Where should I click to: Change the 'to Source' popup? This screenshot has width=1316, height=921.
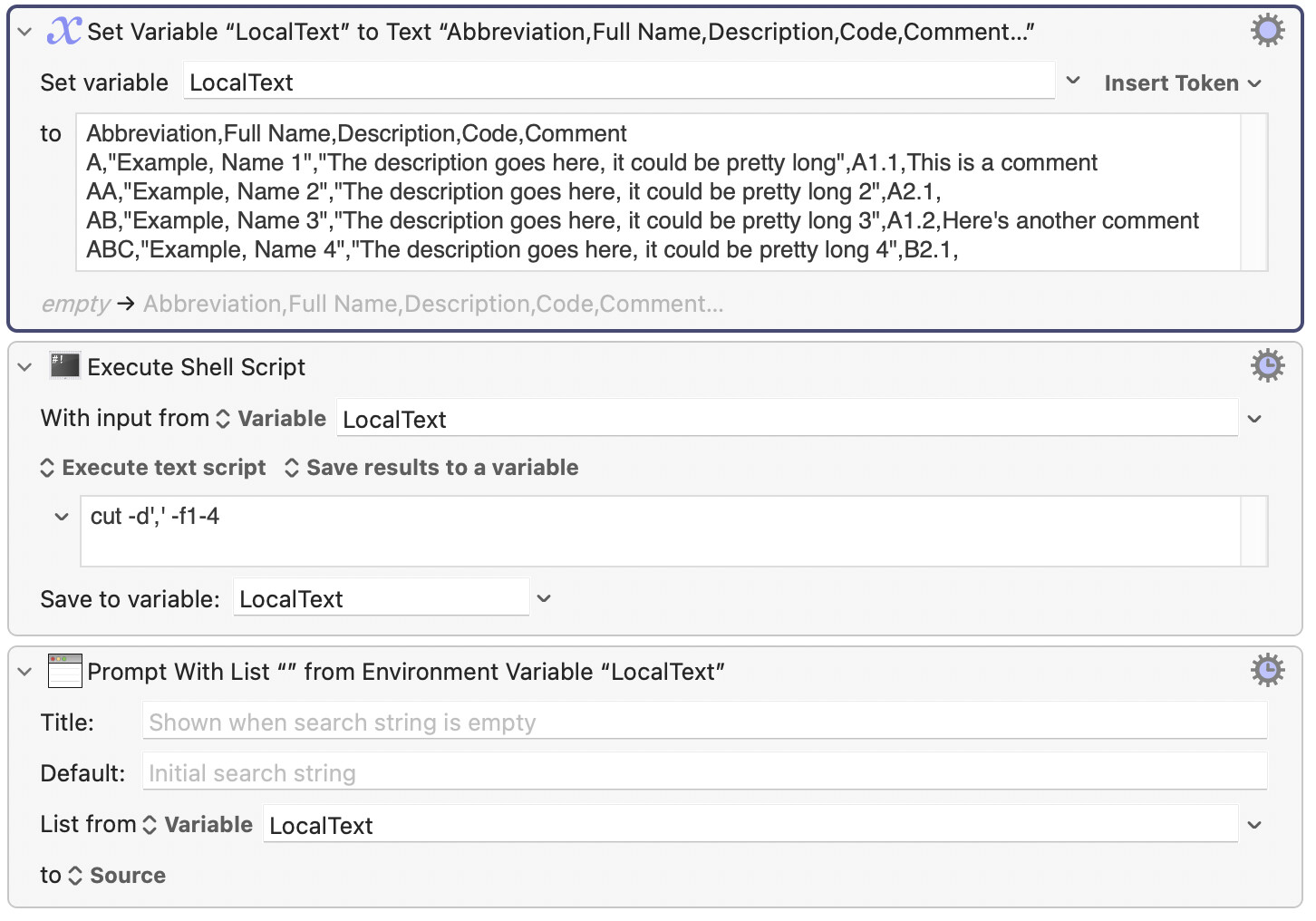click(x=117, y=875)
